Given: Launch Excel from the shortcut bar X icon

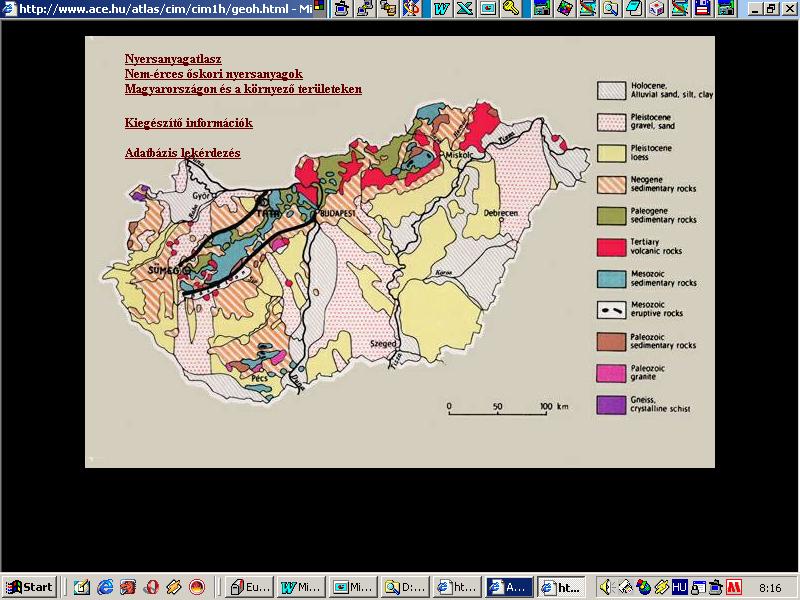Looking at the screenshot, I should click(x=465, y=9).
